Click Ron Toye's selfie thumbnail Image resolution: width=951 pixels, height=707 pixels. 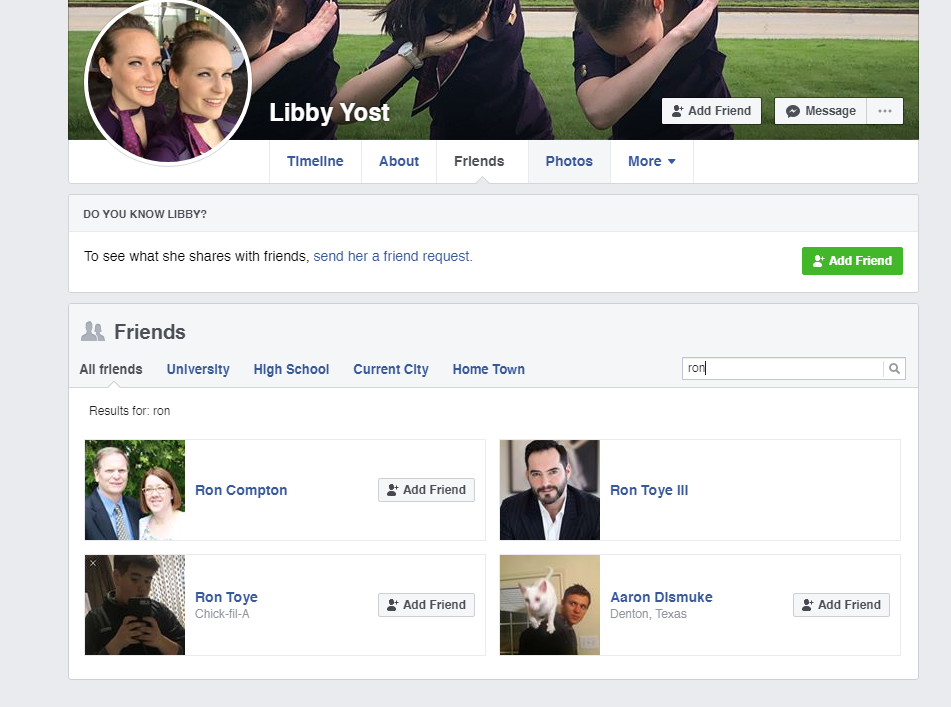(135, 605)
